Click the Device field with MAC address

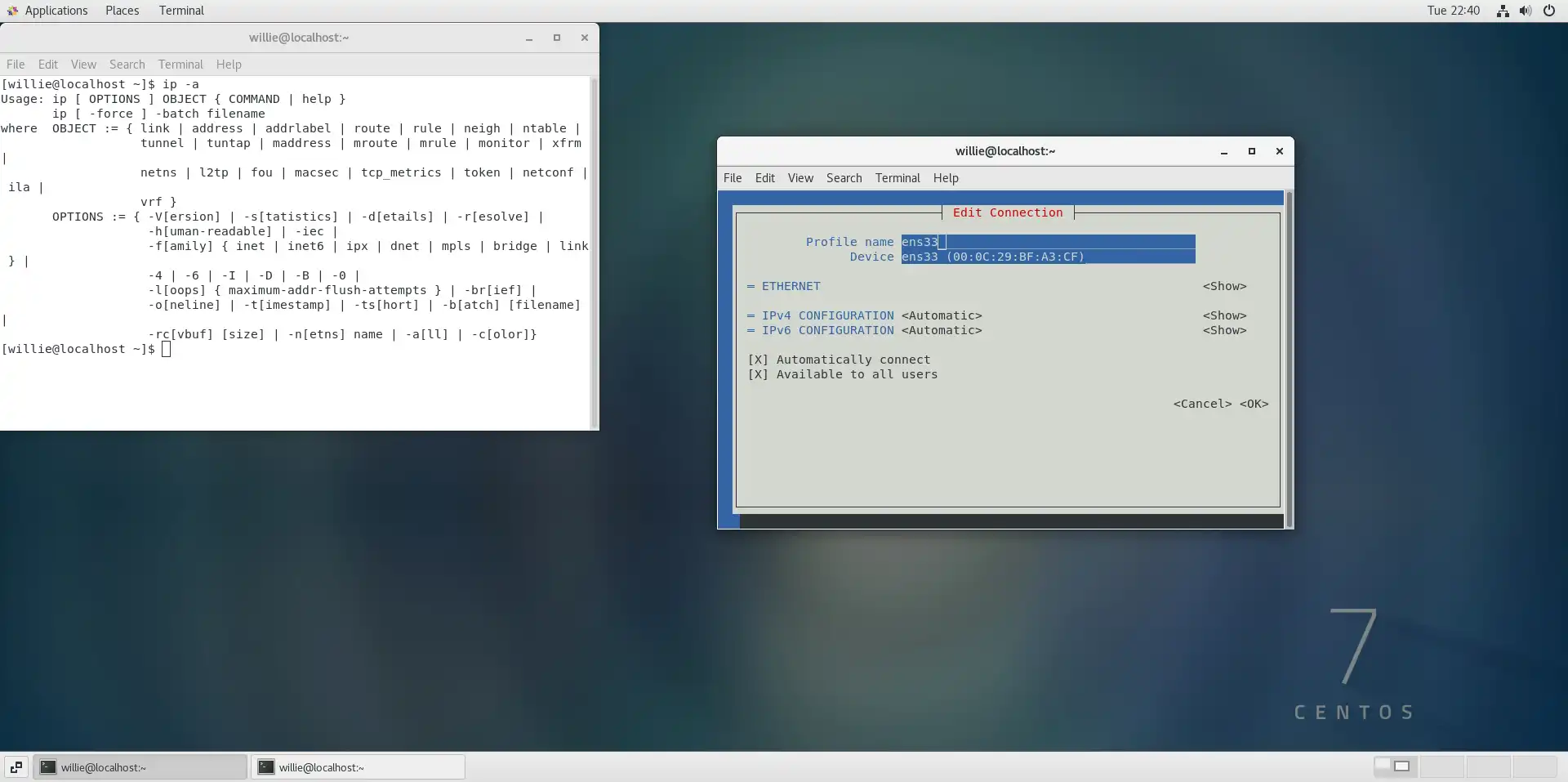(x=1049, y=257)
